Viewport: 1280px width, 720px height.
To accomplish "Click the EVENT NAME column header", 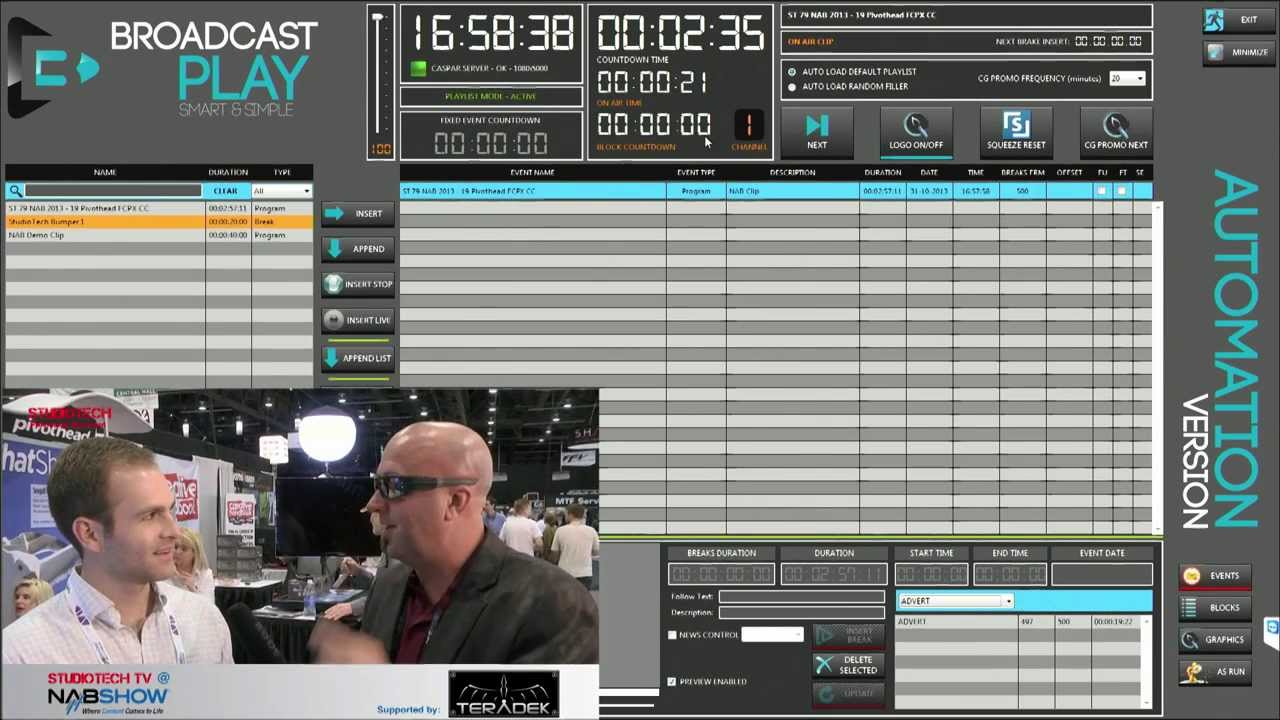I will pyautogui.click(x=532, y=173).
